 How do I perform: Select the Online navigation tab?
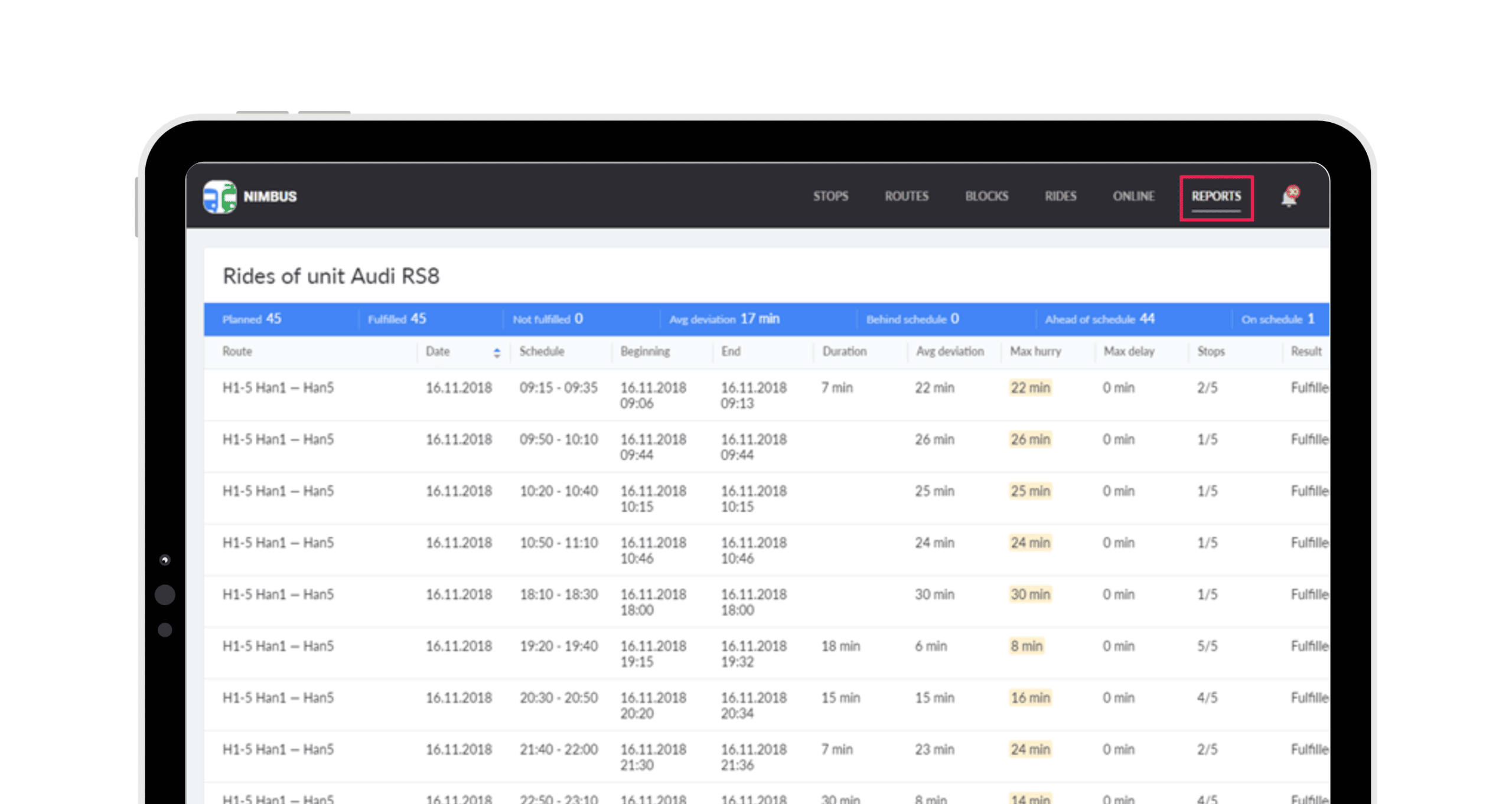click(x=1133, y=196)
